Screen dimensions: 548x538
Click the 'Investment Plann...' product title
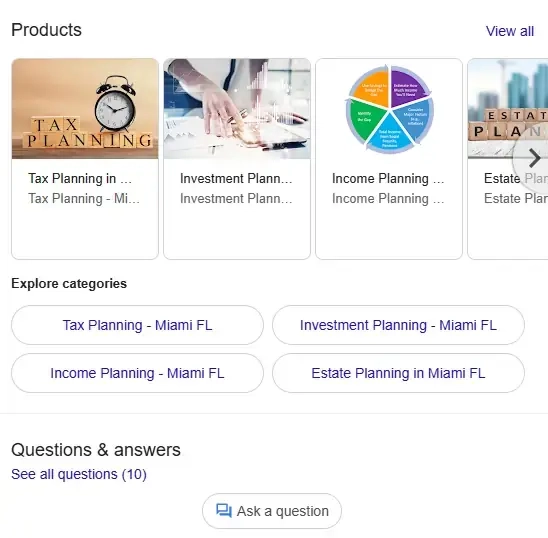[236, 179]
